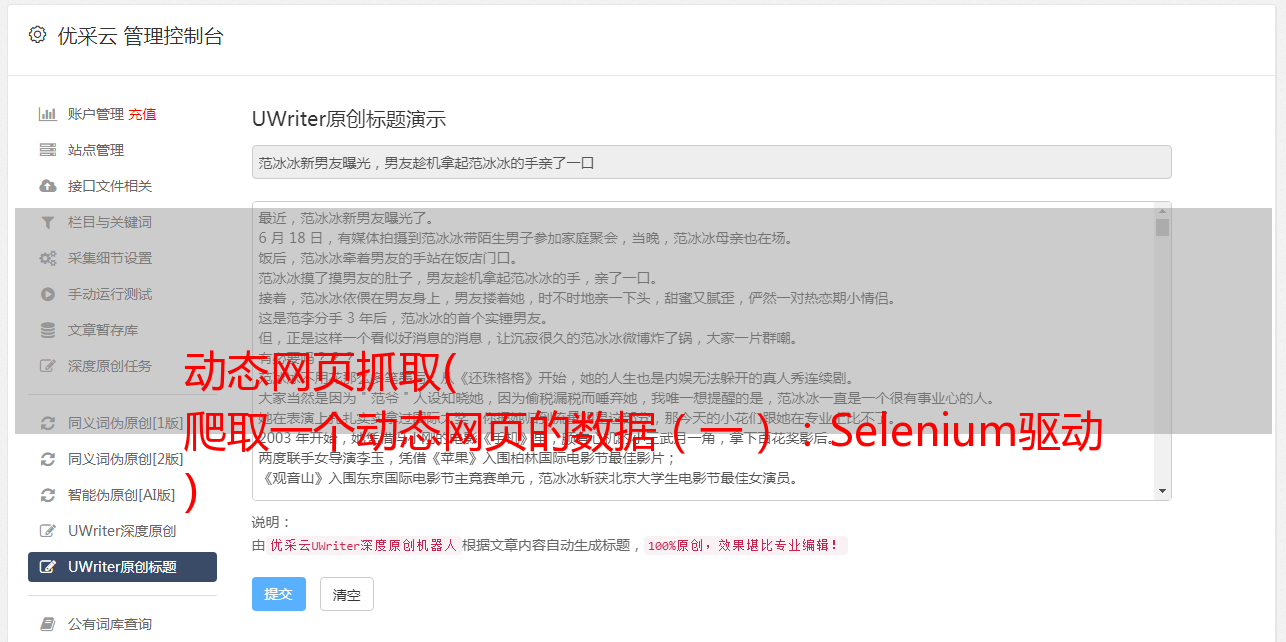Open 接口文件相关 cloud upload icon

[47, 186]
